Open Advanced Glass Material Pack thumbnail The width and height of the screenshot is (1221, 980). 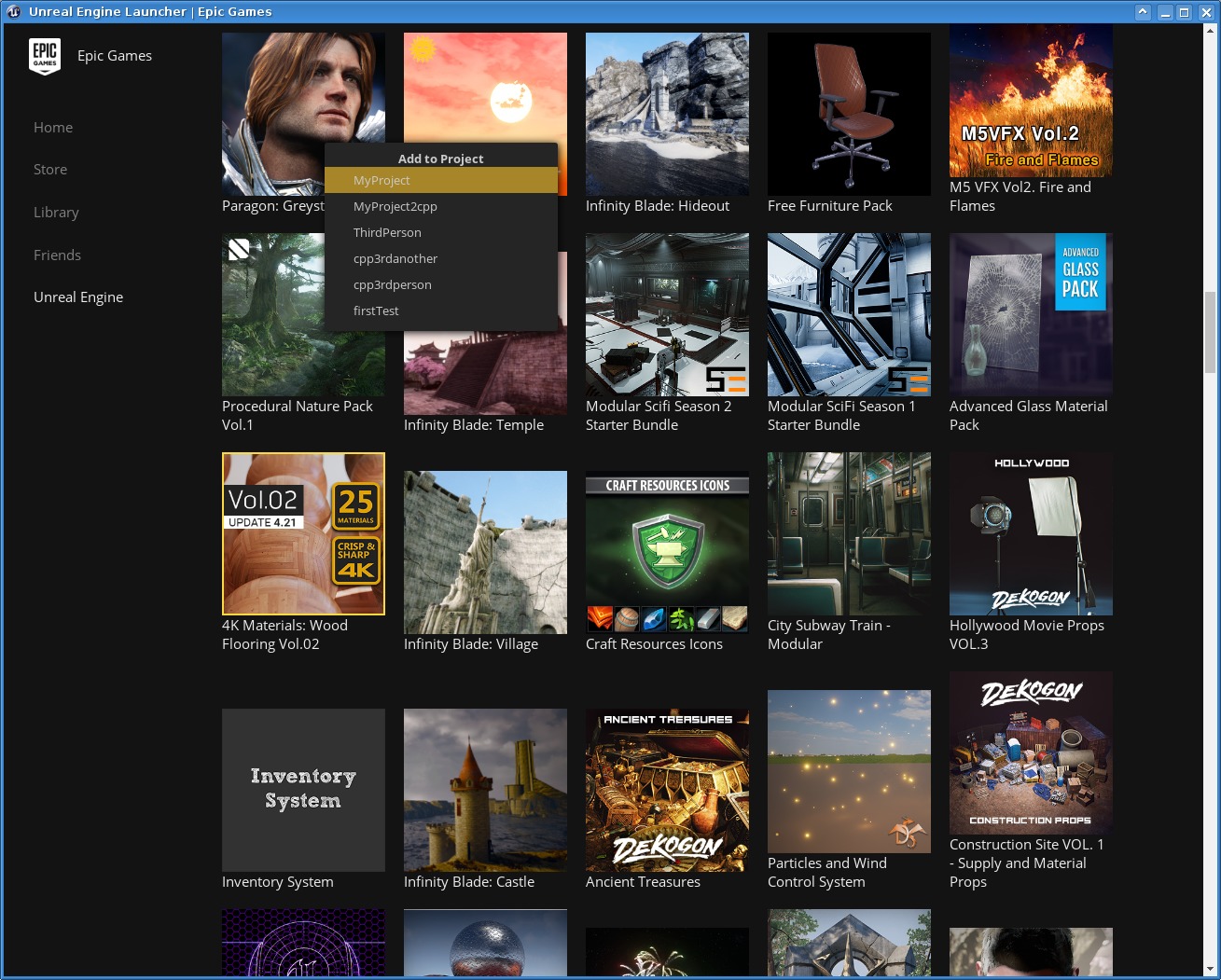(x=1031, y=314)
